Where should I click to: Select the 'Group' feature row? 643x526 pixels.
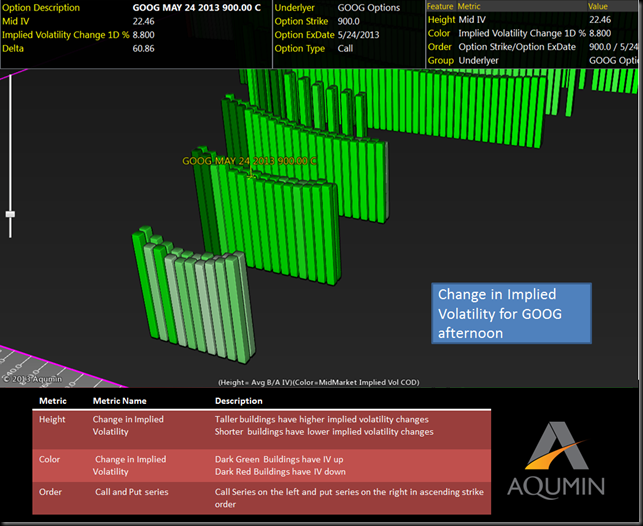[532, 60]
